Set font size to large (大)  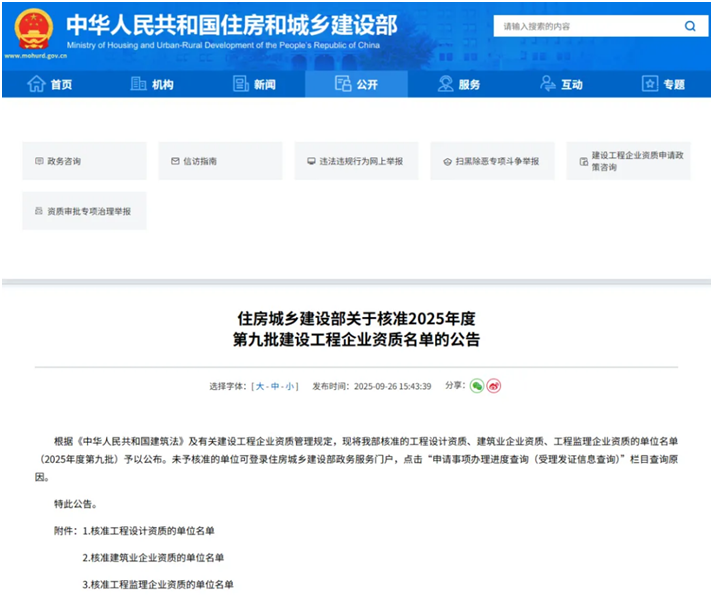(x=259, y=386)
